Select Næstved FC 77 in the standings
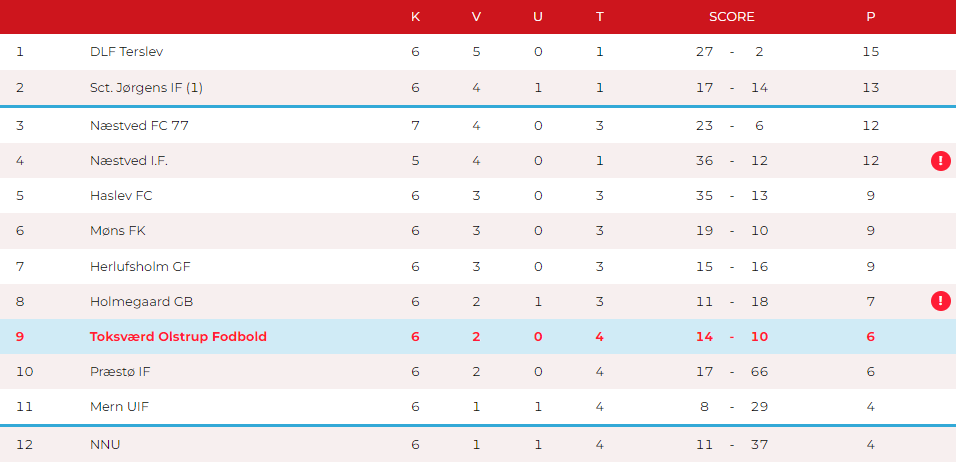The image size is (958, 462). click(x=139, y=126)
